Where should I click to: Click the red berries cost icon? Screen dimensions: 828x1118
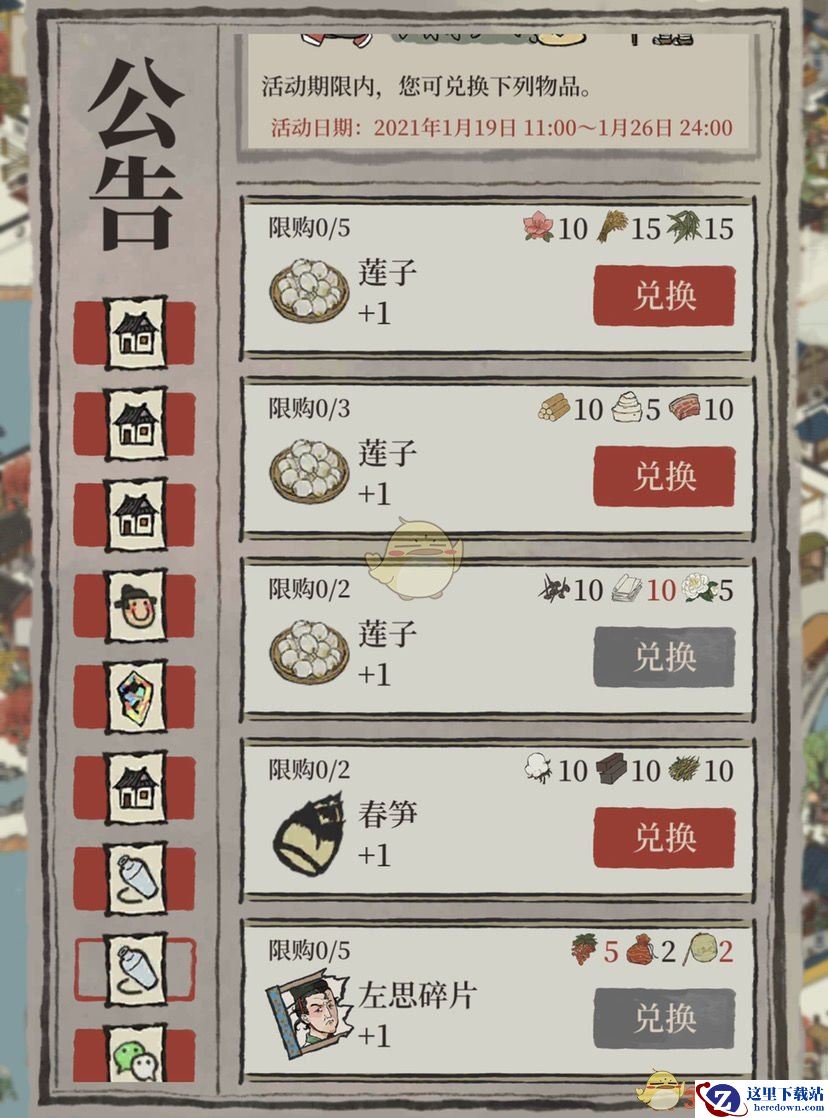[584, 949]
